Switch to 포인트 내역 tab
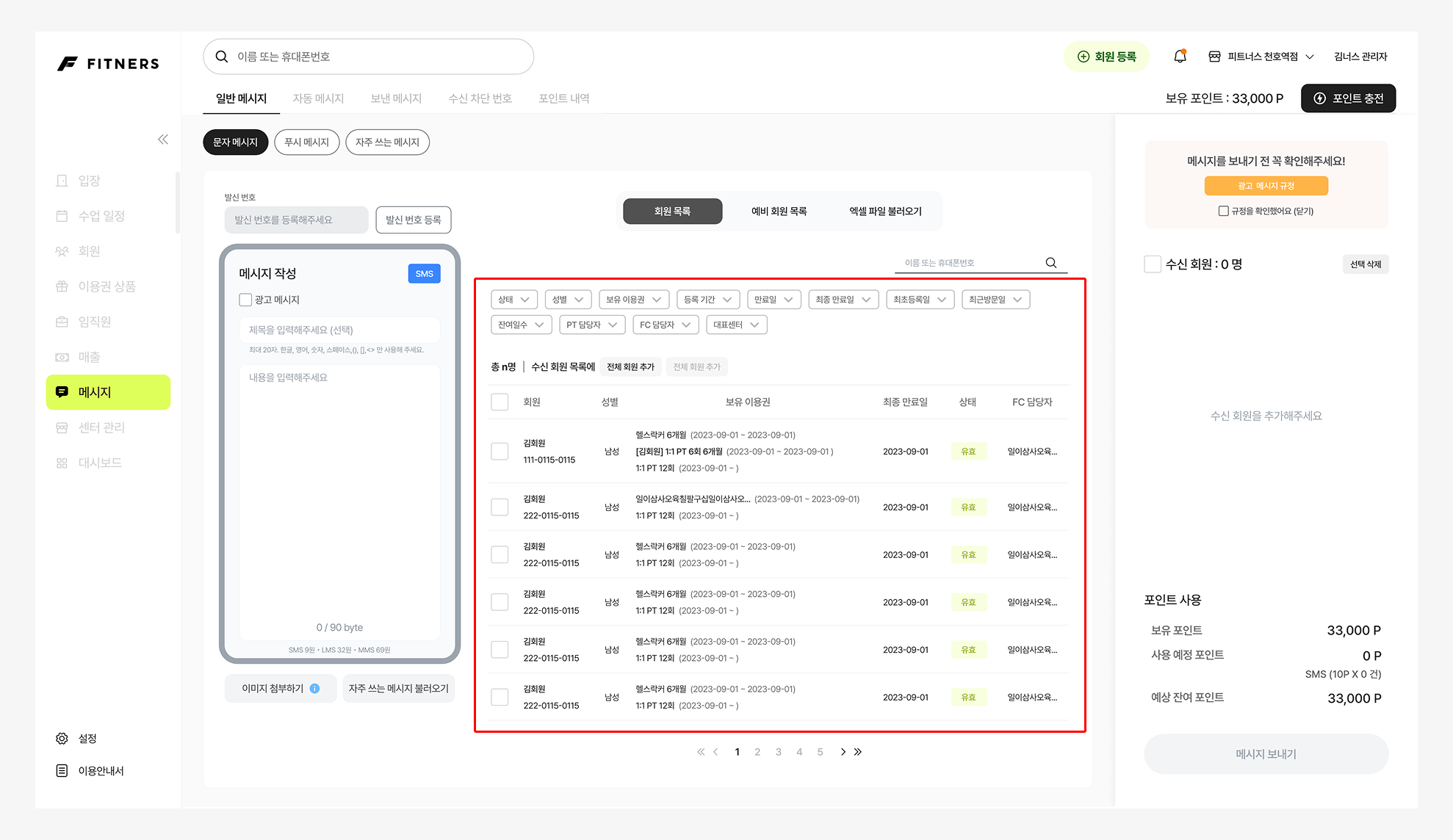Image resolution: width=1453 pixels, height=840 pixels. (x=563, y=98)
